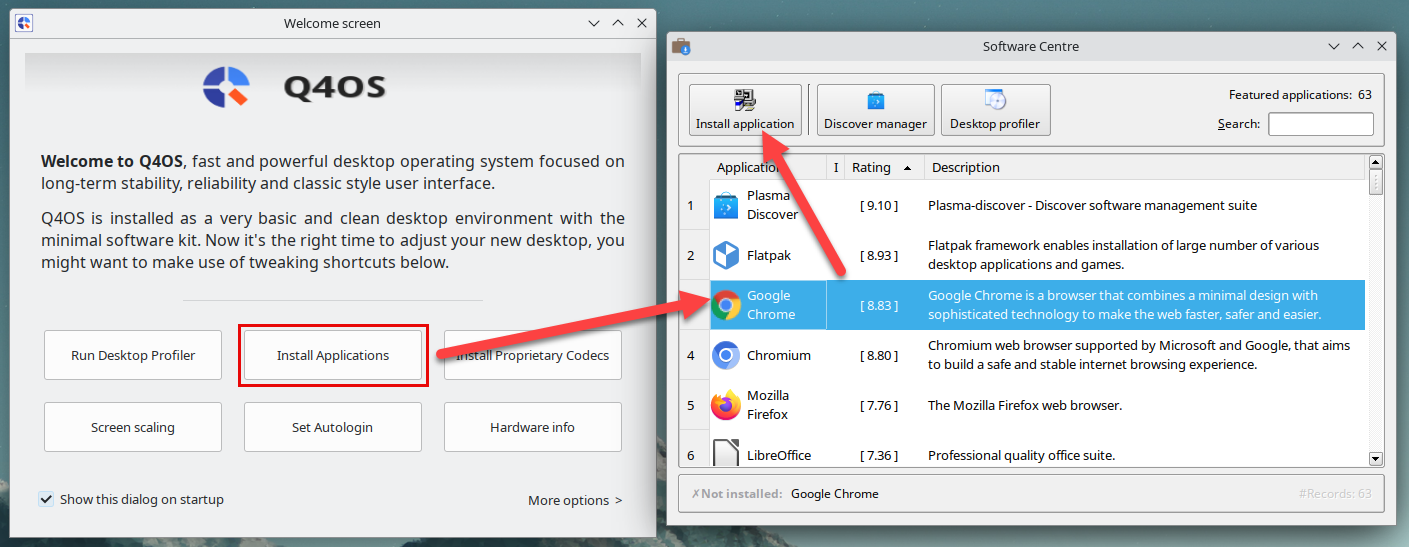This screenshot has height=547, width=1409.
Task: Click Install Applications button
Action: (333, 355)
